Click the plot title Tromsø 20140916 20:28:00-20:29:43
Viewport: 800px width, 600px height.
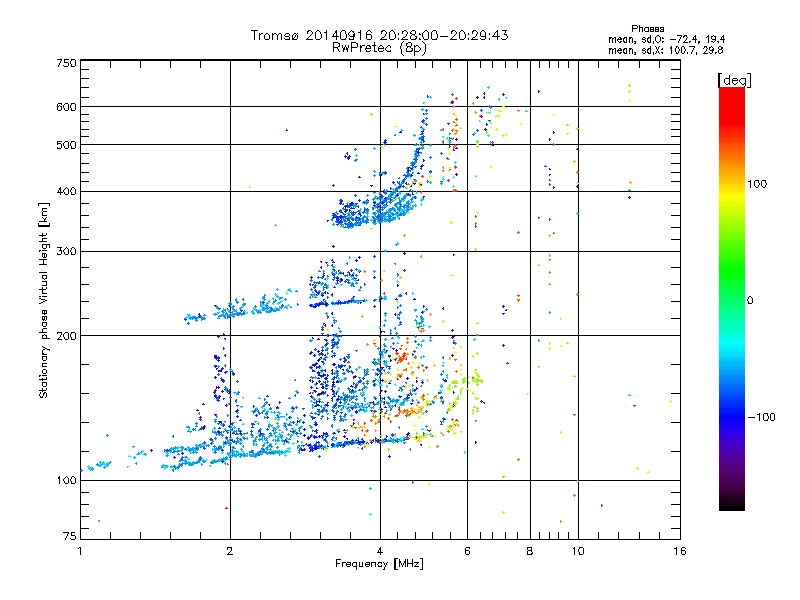click(x=380, y=35)
